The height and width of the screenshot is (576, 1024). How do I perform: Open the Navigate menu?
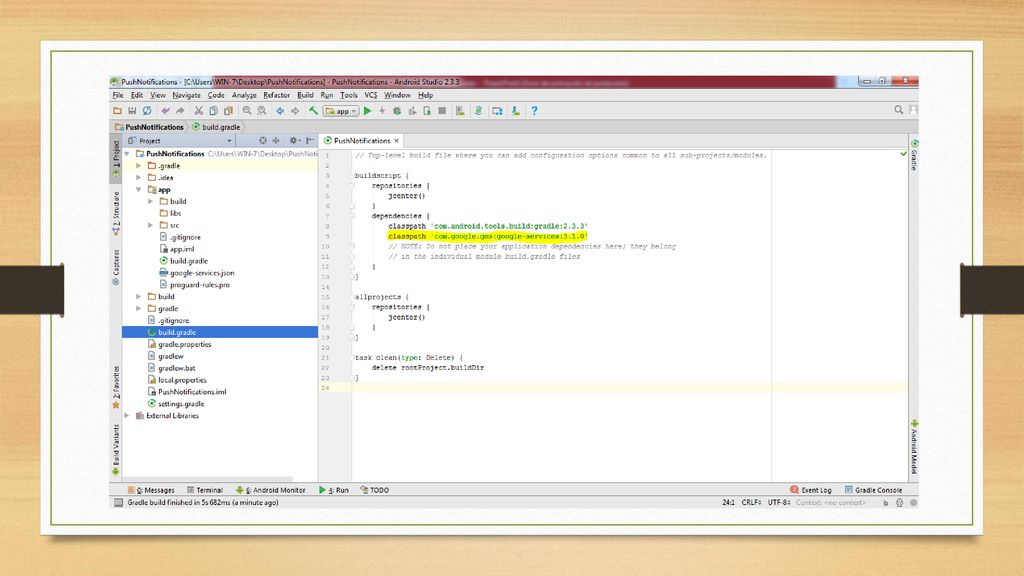(186, 95)
